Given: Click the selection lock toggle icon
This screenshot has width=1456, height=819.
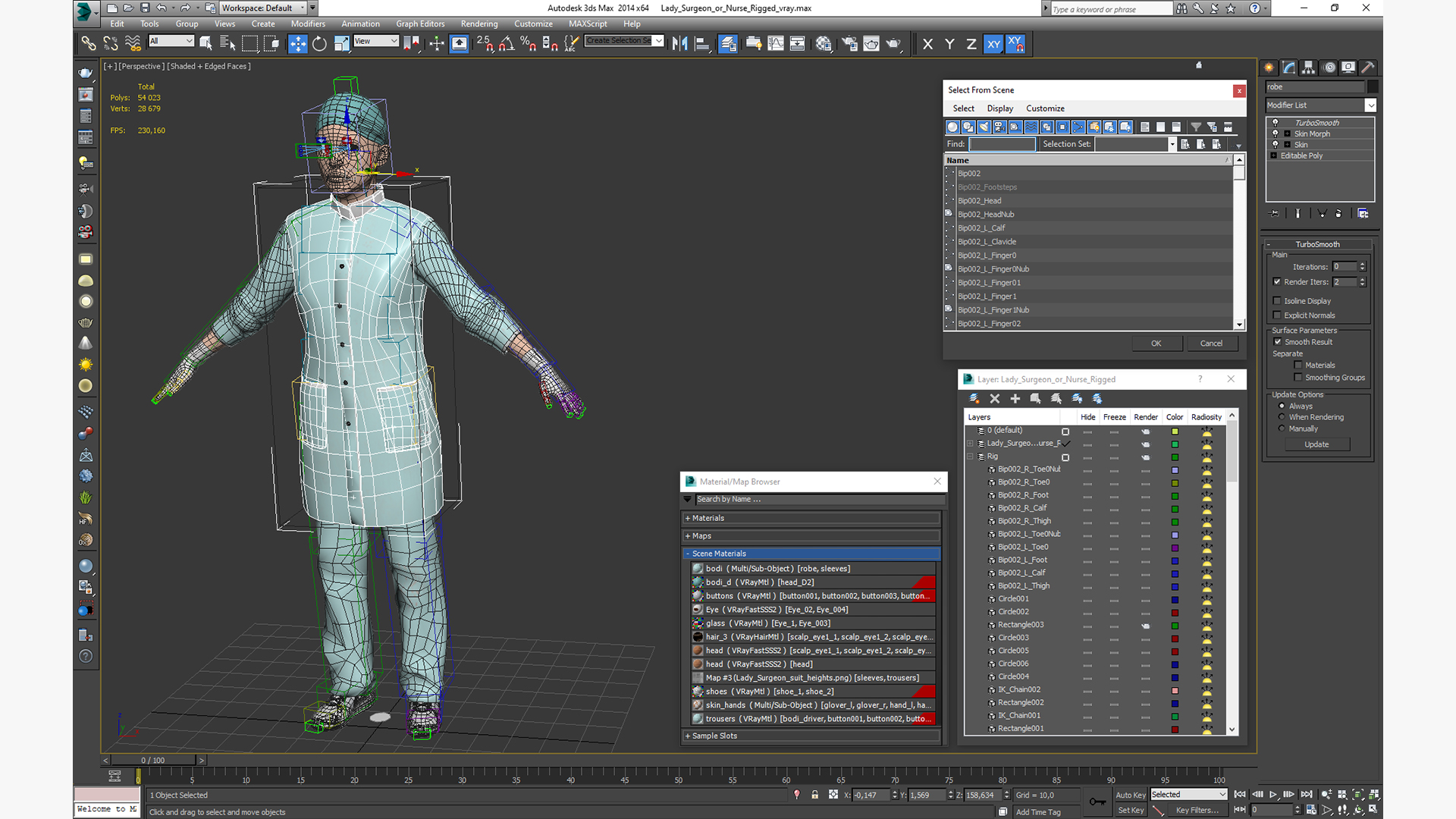Looking at the screenshot, I should point(814,795).
